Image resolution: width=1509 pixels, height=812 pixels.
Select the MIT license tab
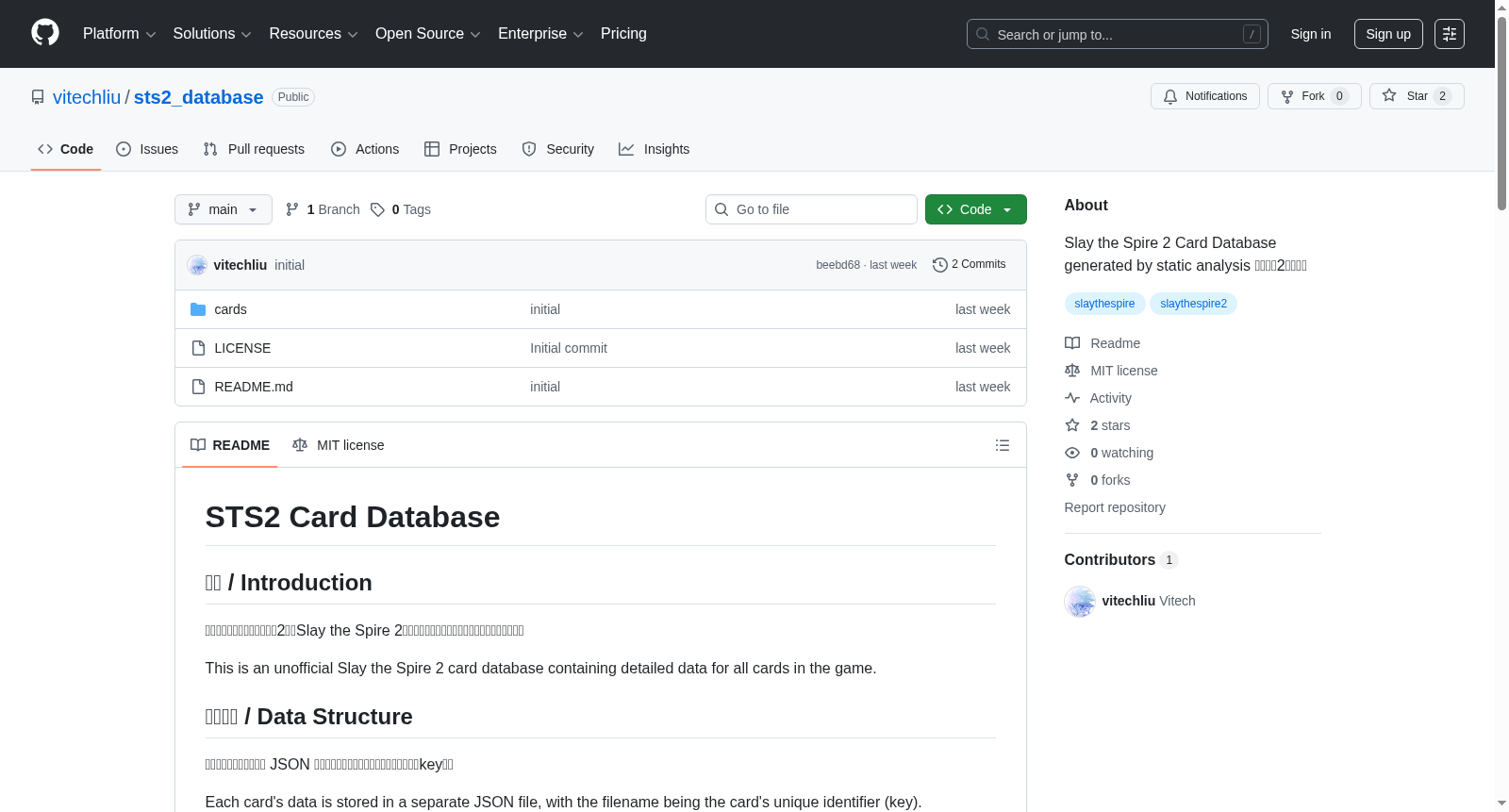coord(339,445)
